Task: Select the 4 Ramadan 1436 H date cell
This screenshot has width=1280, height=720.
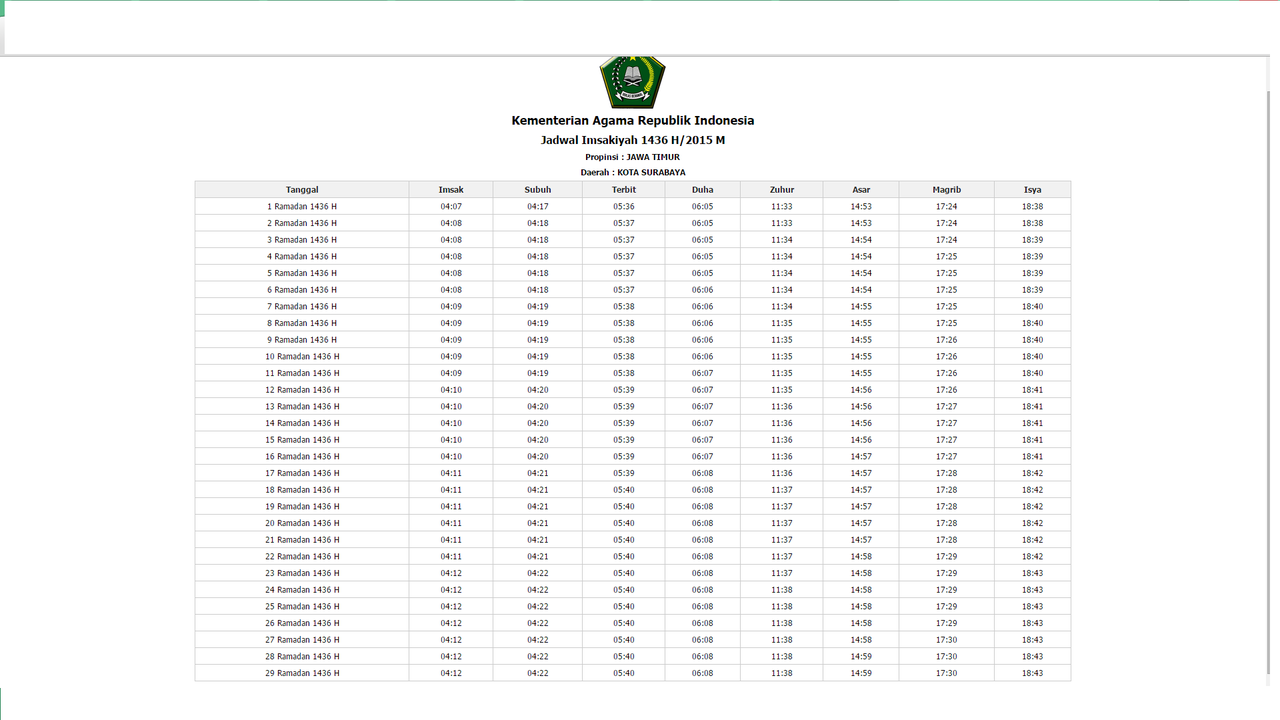Action: pyautogui.click(x=302, y=257)
